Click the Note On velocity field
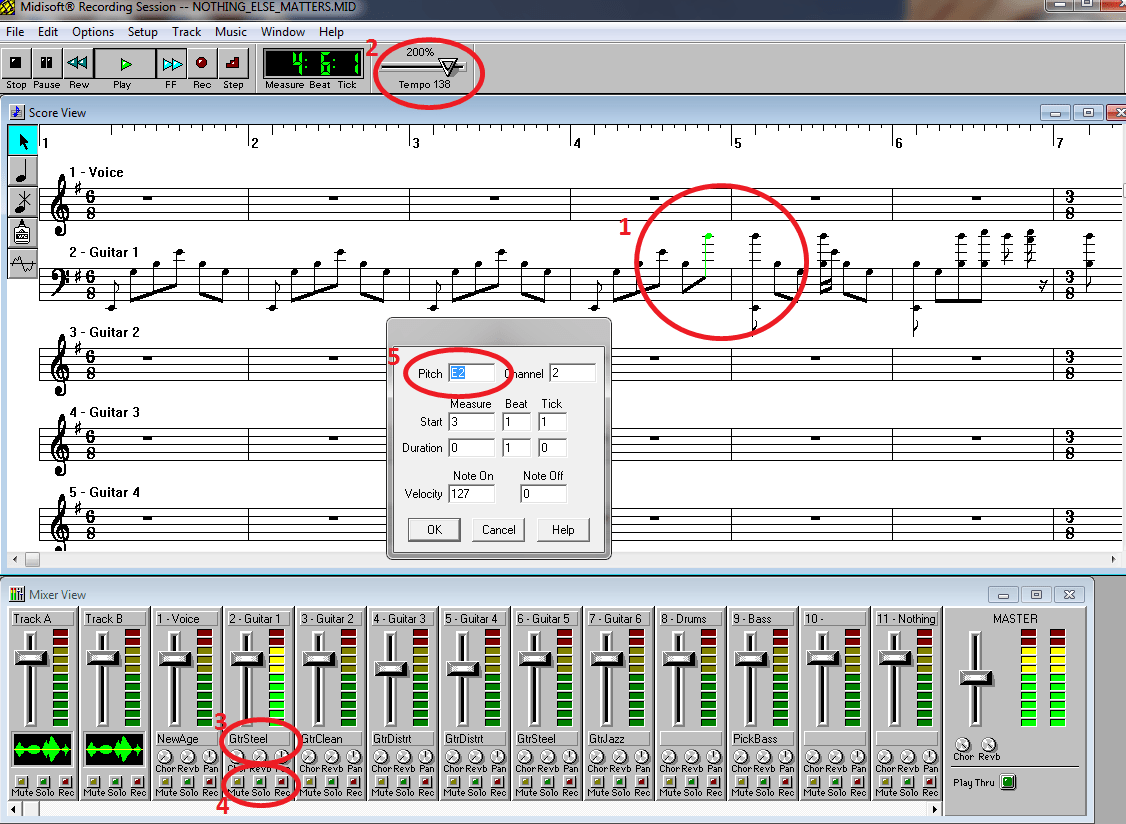Screen dimensions: 1126x824 pyautogui.click(x=472, y=494)
